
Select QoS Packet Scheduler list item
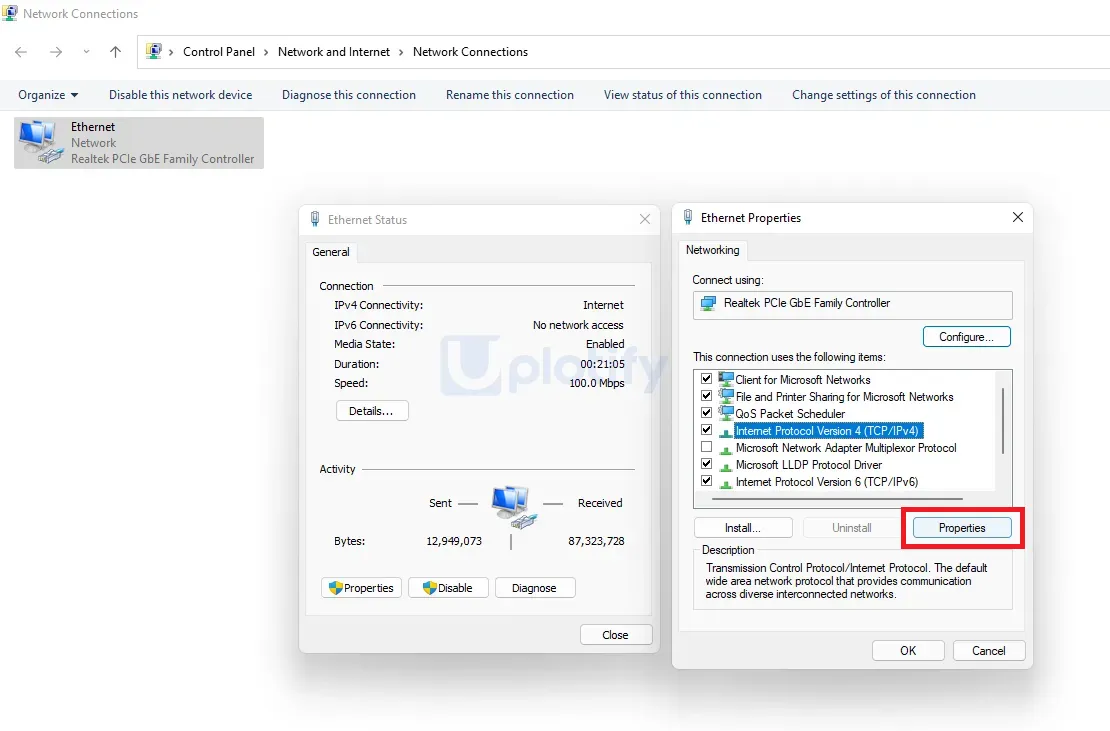[x=790, y=414]
